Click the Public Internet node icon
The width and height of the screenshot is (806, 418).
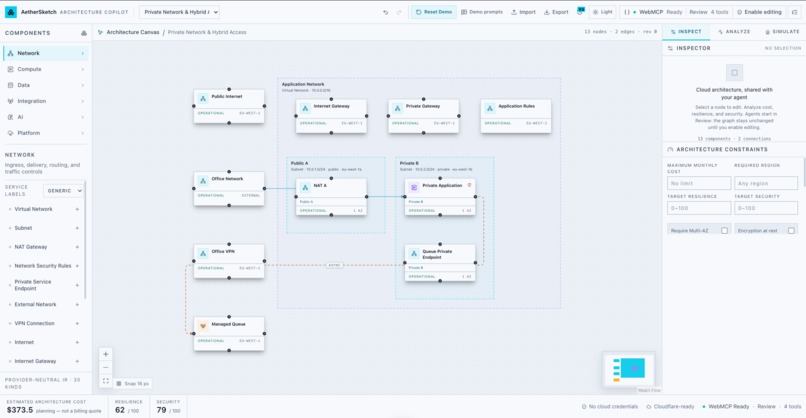click(x=203, y=98)
